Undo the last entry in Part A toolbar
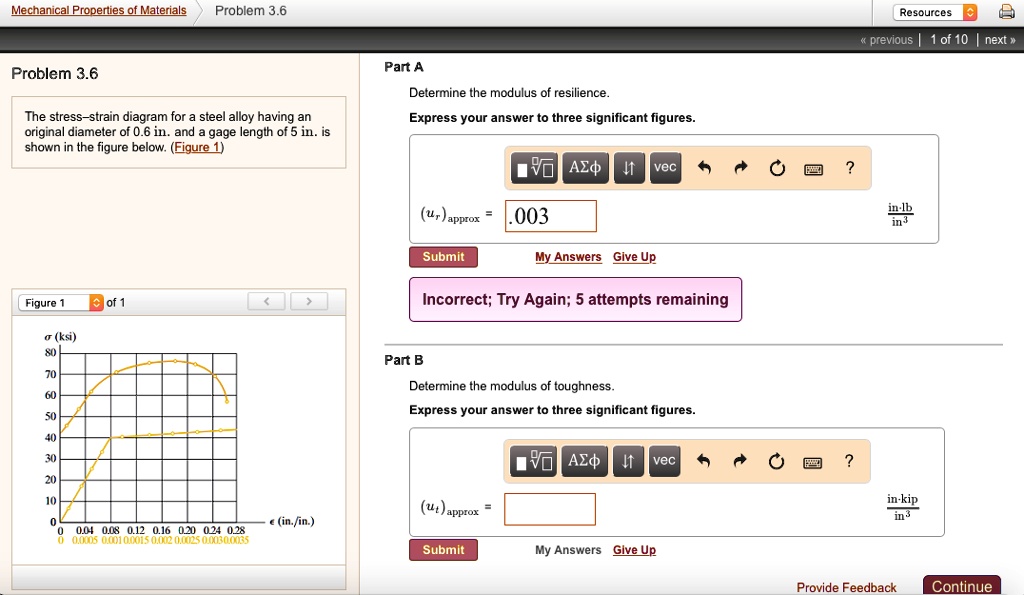Viewport: 1024px width, 595px height. coord(706,168)
